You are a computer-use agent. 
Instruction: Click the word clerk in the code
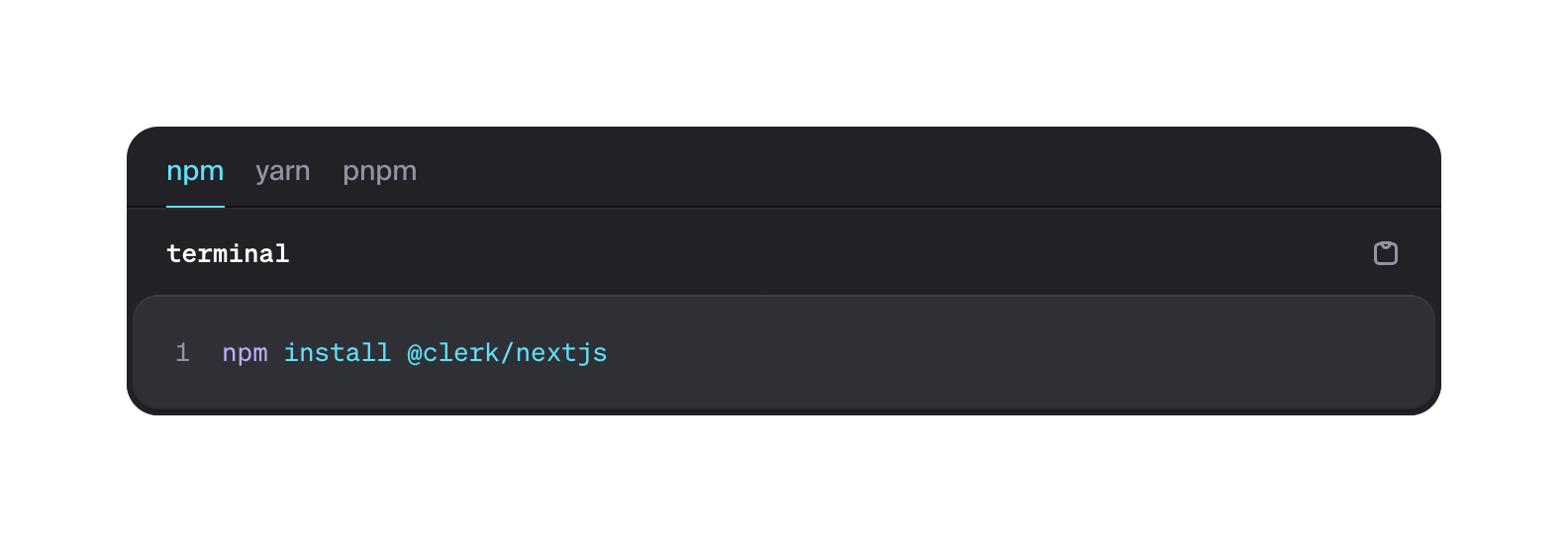pos(461,353)
